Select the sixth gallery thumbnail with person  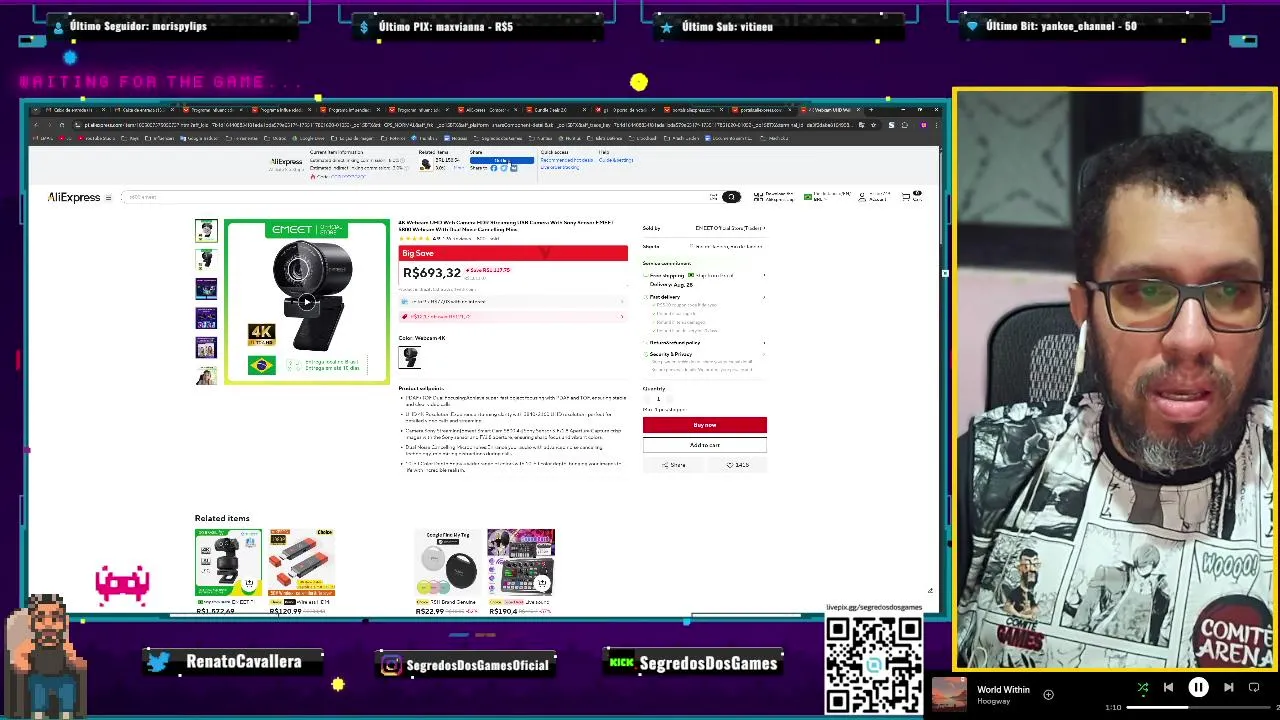click(x=206, y=375)
